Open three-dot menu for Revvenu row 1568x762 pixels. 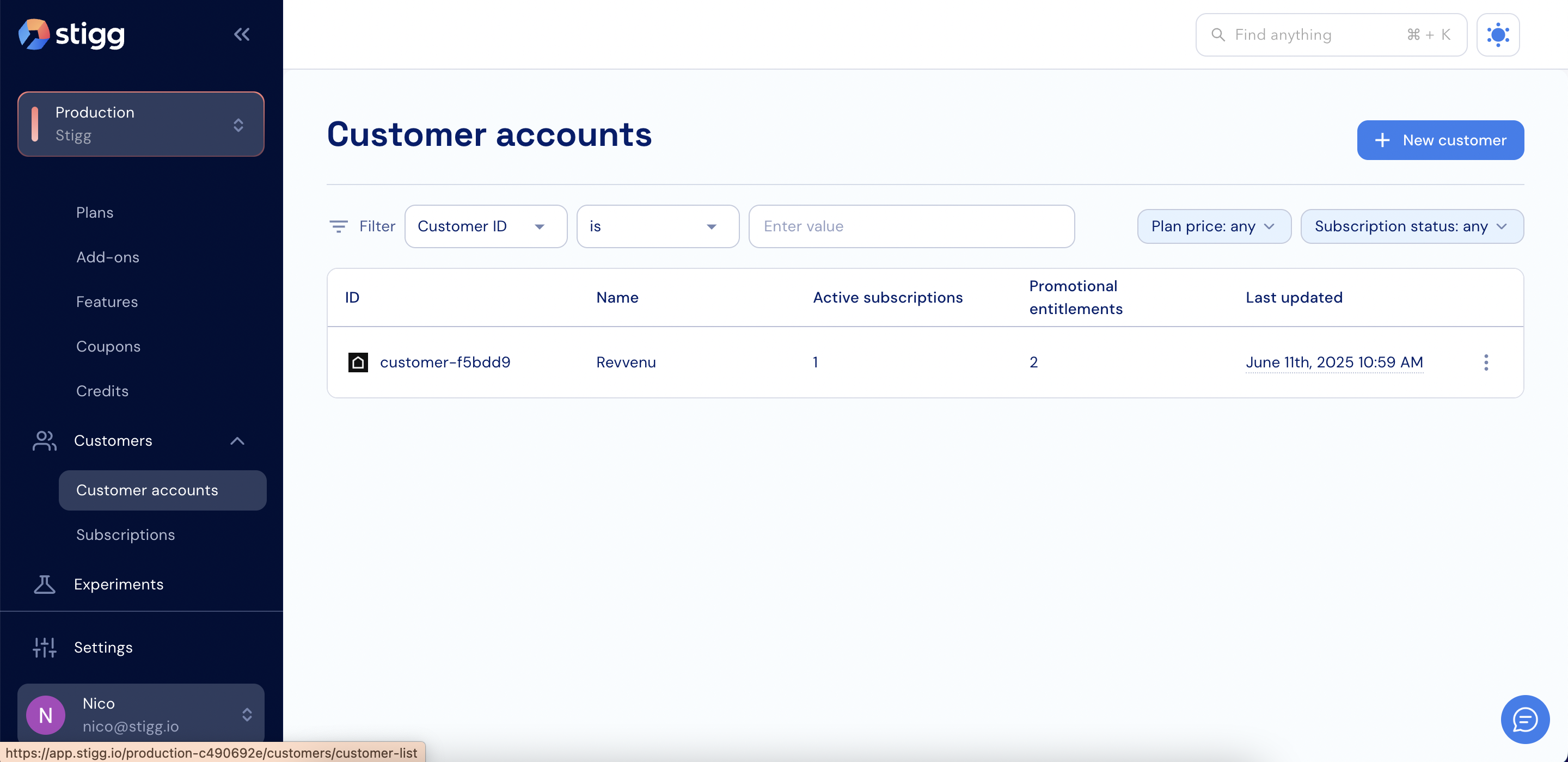(1486, 362)
